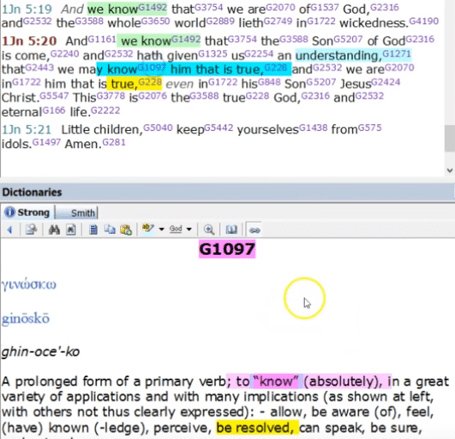Viewport: 455px width, 439px height.
Task: Click the 1Jn 5:19 verse reference
Action: [27, 9]
